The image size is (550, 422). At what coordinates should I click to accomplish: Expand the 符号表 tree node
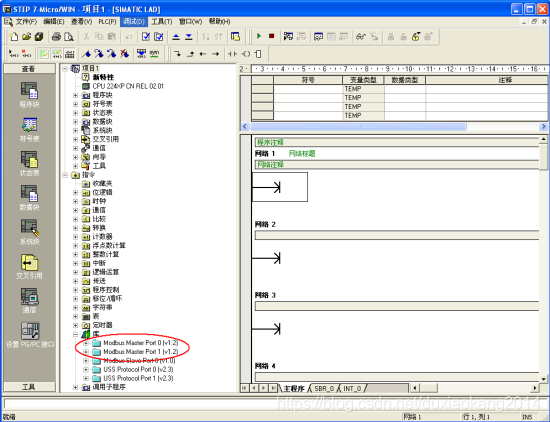tap(75, 104)
